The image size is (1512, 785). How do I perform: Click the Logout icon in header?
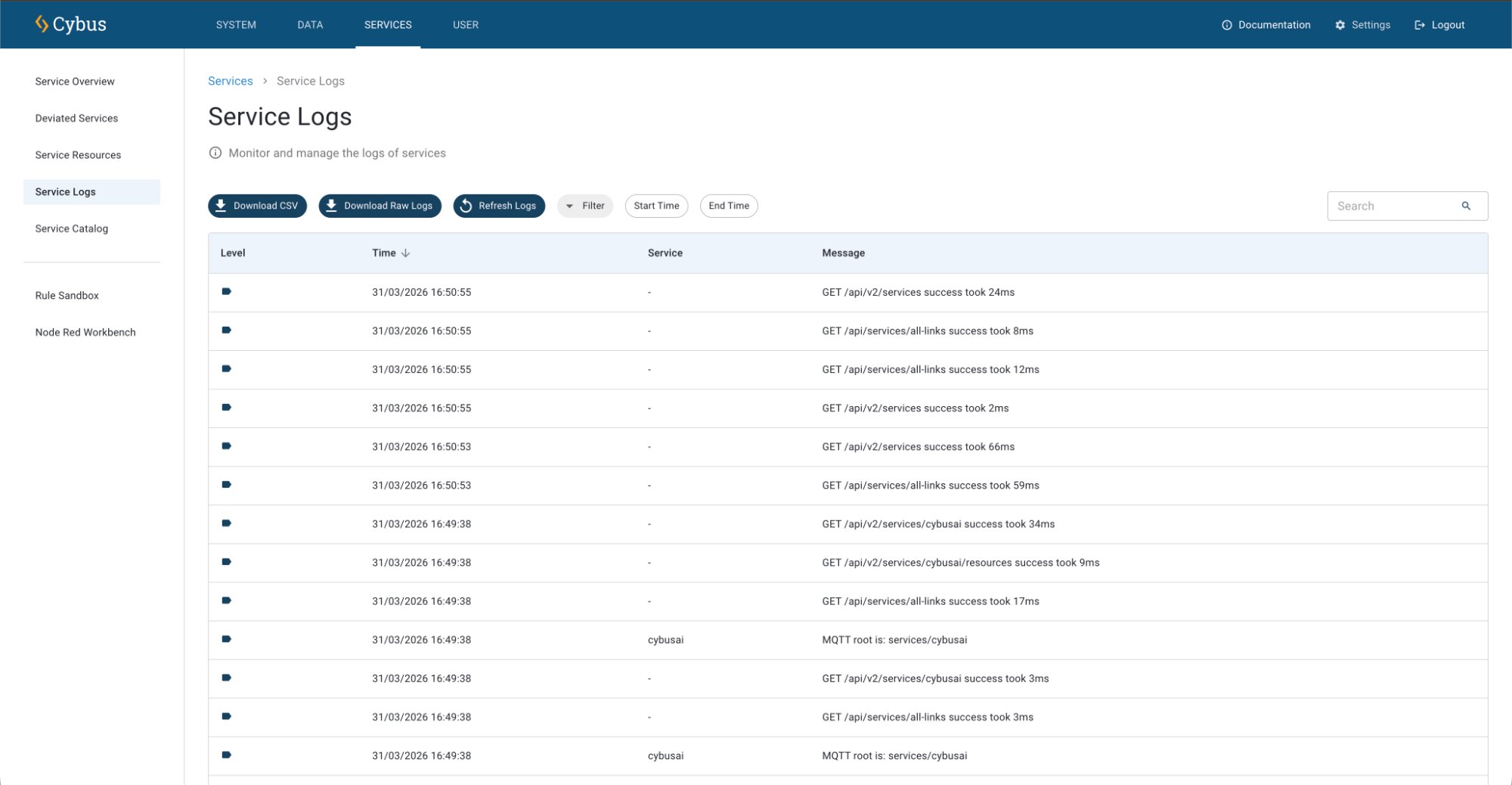tap(1419, 25)
